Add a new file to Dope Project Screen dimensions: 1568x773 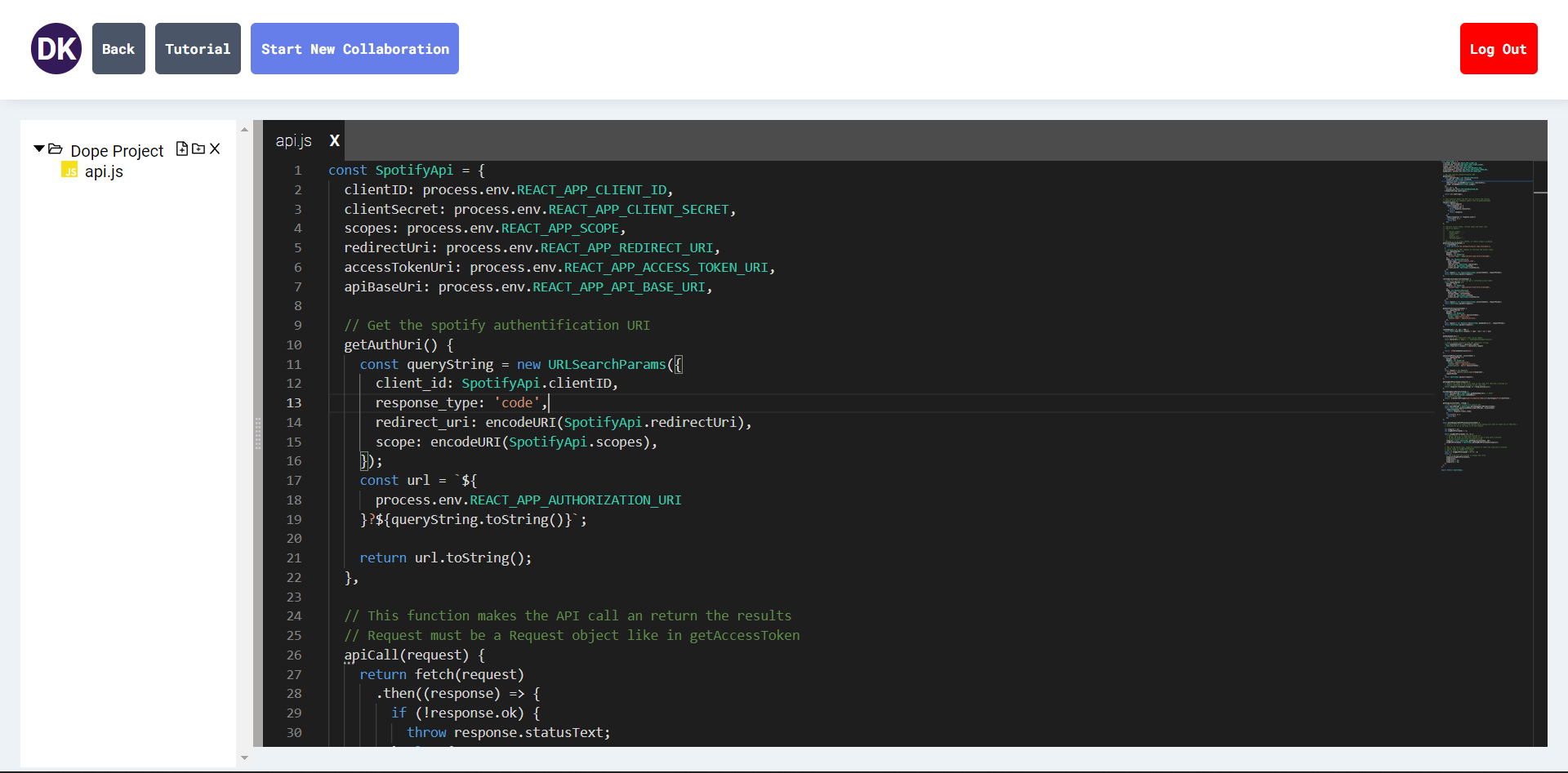182,149
